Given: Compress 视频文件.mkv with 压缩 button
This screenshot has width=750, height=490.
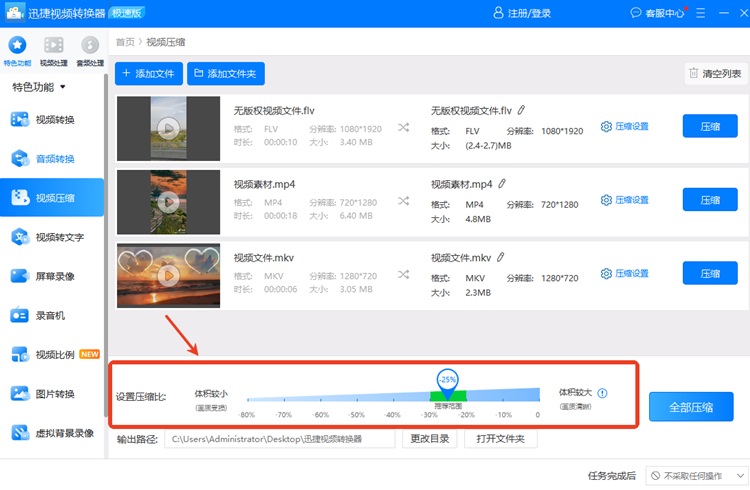Looking at the screenshot, I should coord(710,274).
